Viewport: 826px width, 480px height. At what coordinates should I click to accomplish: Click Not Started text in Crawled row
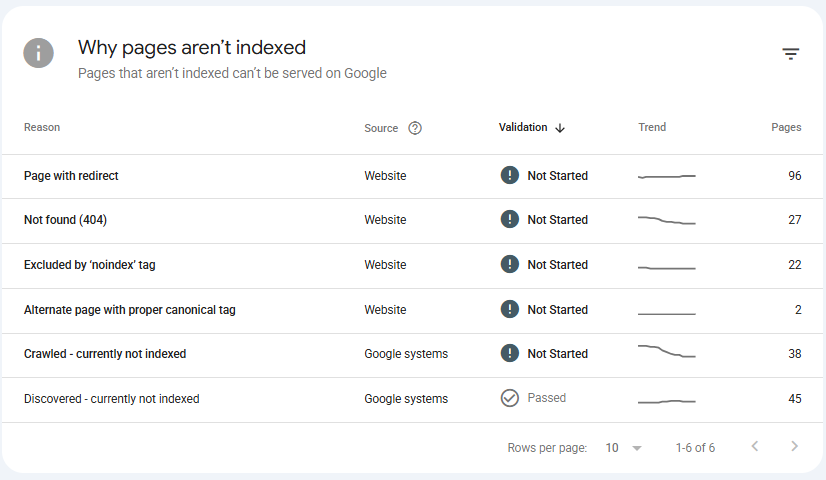point(557,354)
